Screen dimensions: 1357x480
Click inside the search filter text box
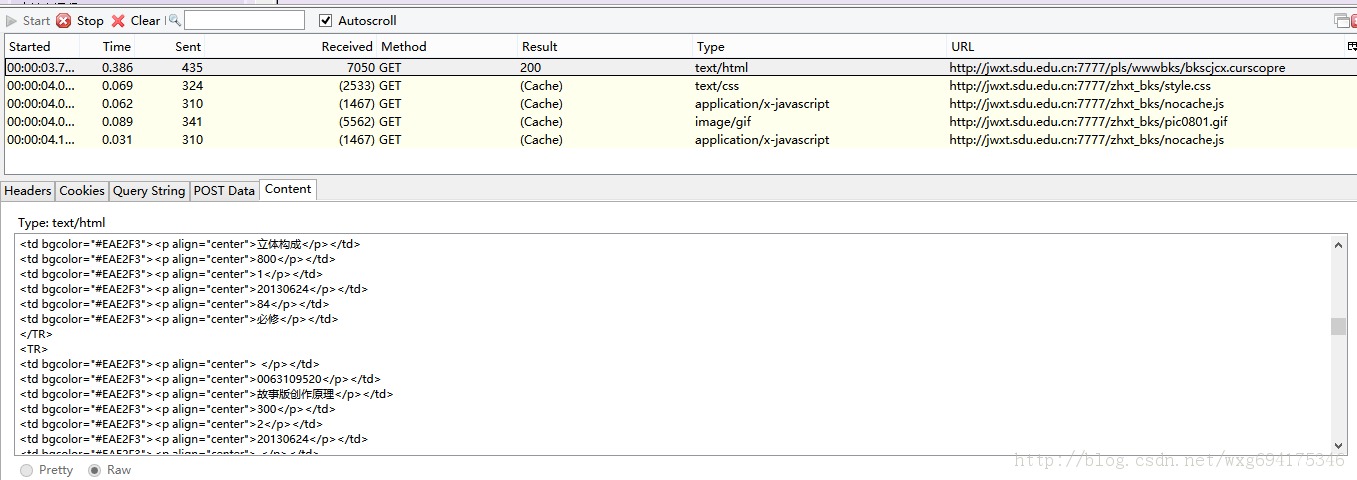[x=244, y=20]
